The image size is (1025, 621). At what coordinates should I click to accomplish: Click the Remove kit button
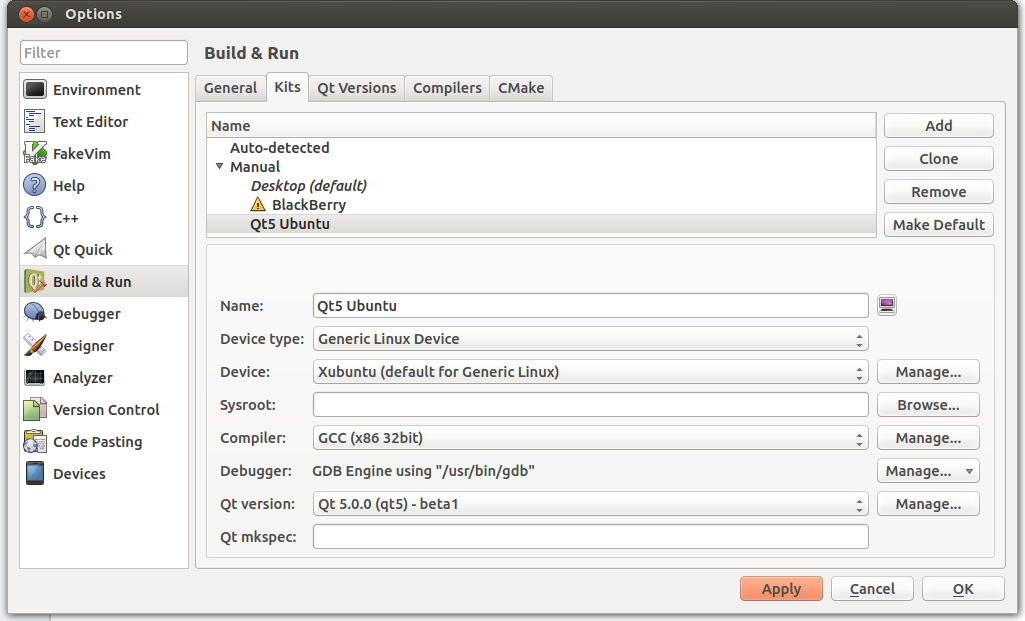click(939, 192)
